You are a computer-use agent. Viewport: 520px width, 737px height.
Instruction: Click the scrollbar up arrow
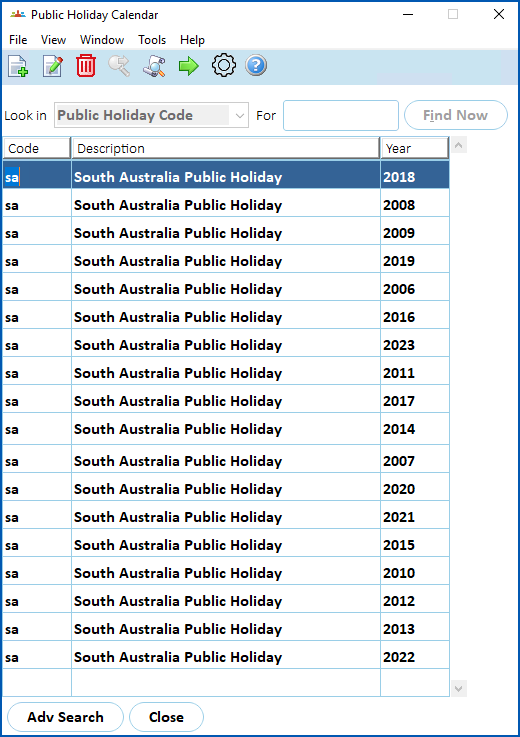point(459,146)
